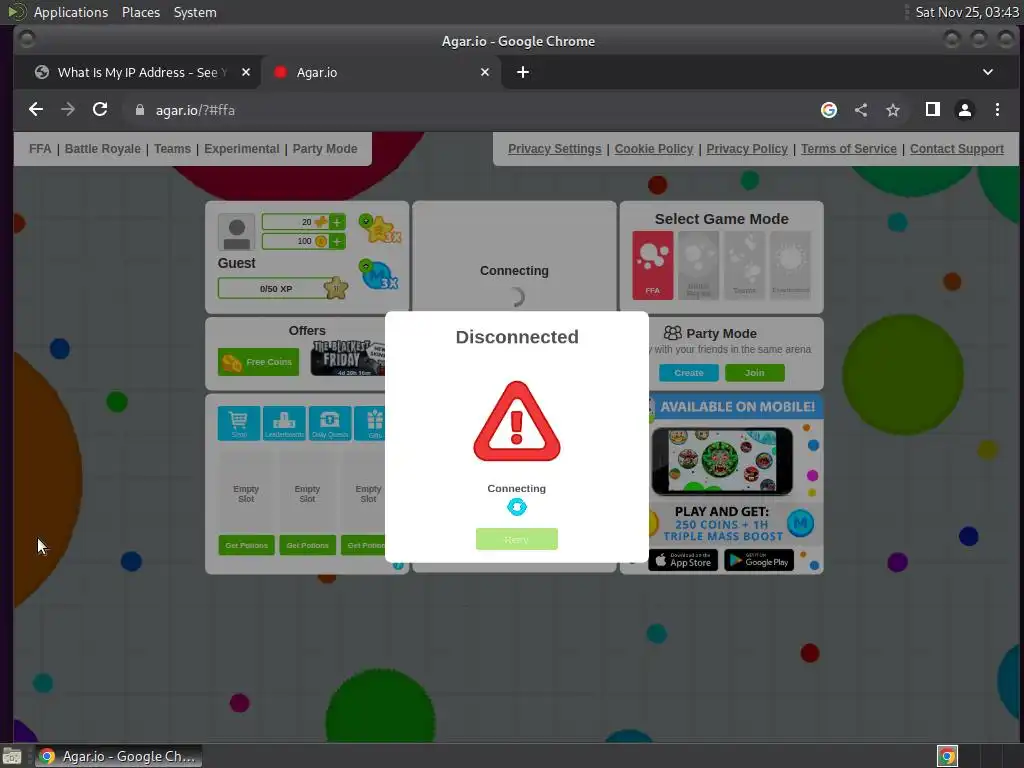Select FFA game mode tile
The image size is (1024, 768).
click(652, 265)
